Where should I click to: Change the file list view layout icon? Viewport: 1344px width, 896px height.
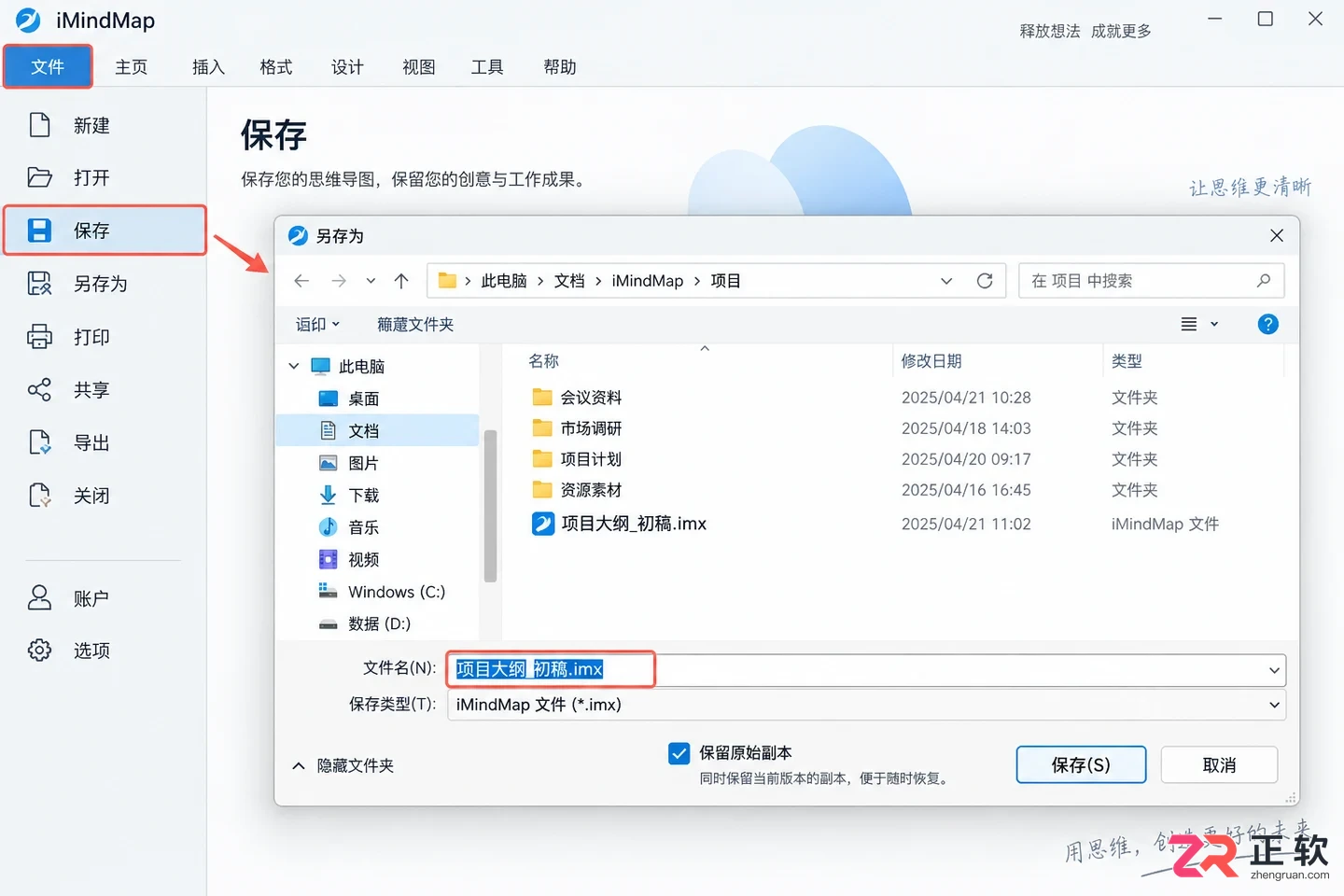(1189, 324)
